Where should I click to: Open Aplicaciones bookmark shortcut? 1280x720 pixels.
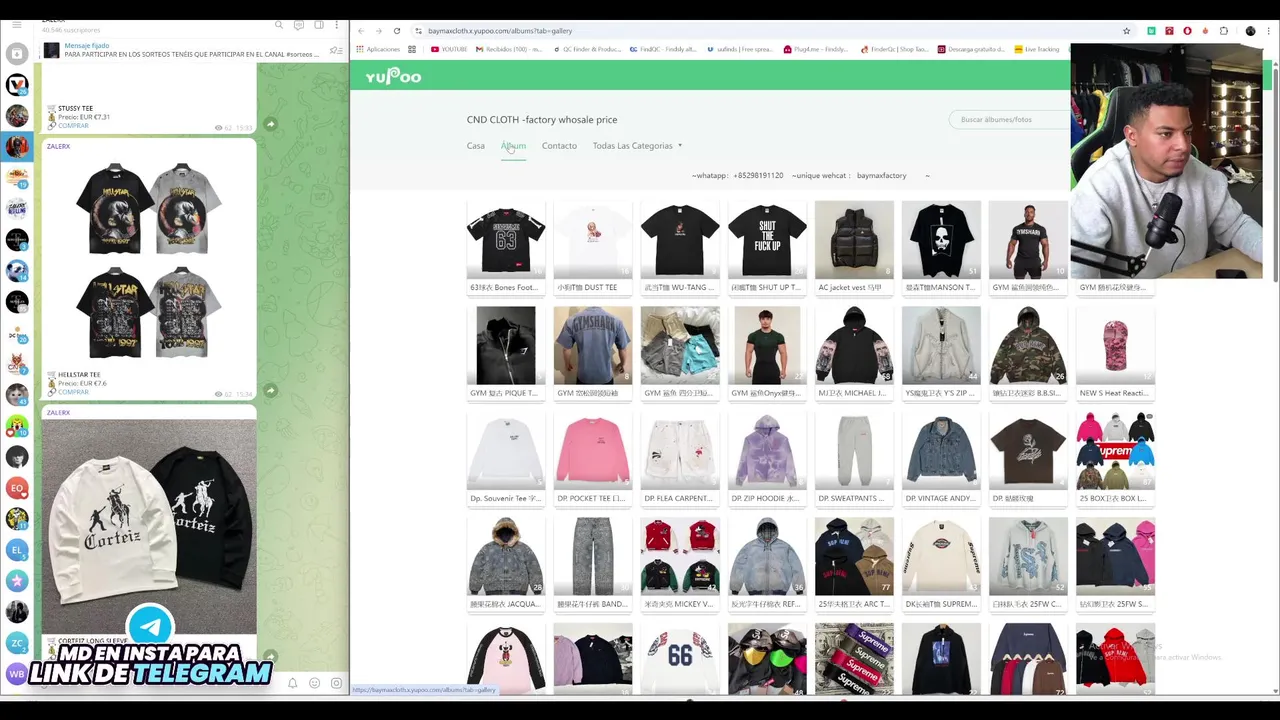tap(378, 49)
